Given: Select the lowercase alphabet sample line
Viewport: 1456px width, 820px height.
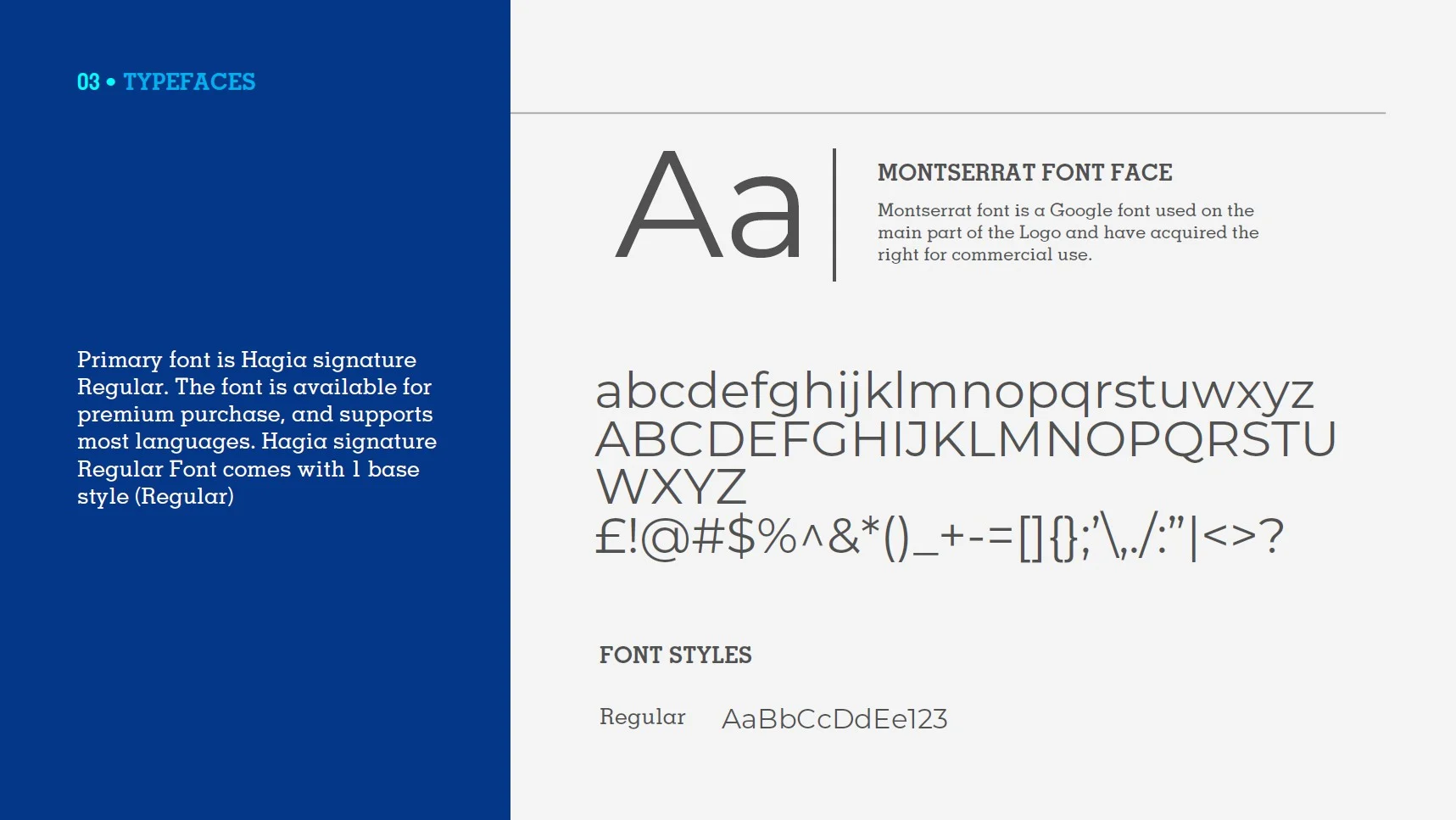Looking at the screenshot, I should tap(954, 392).
